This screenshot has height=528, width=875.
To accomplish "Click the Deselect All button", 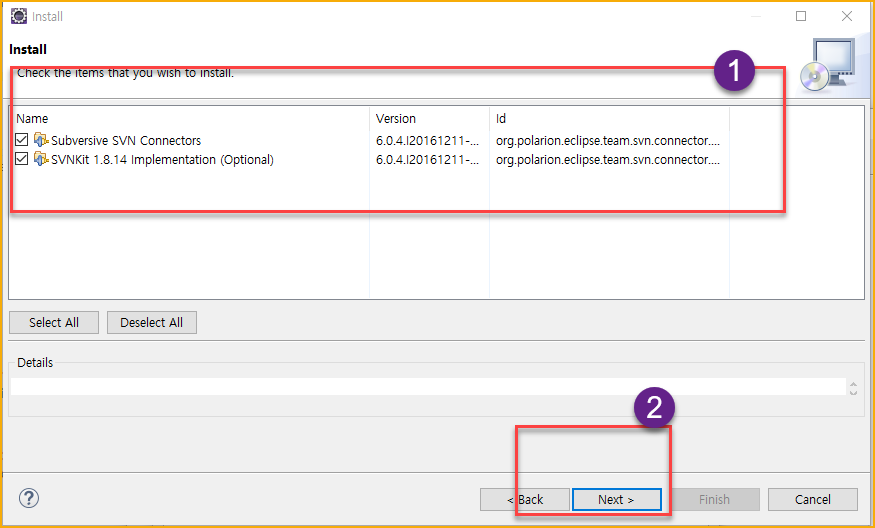I will pyautogui.click(x=152, y=323).
